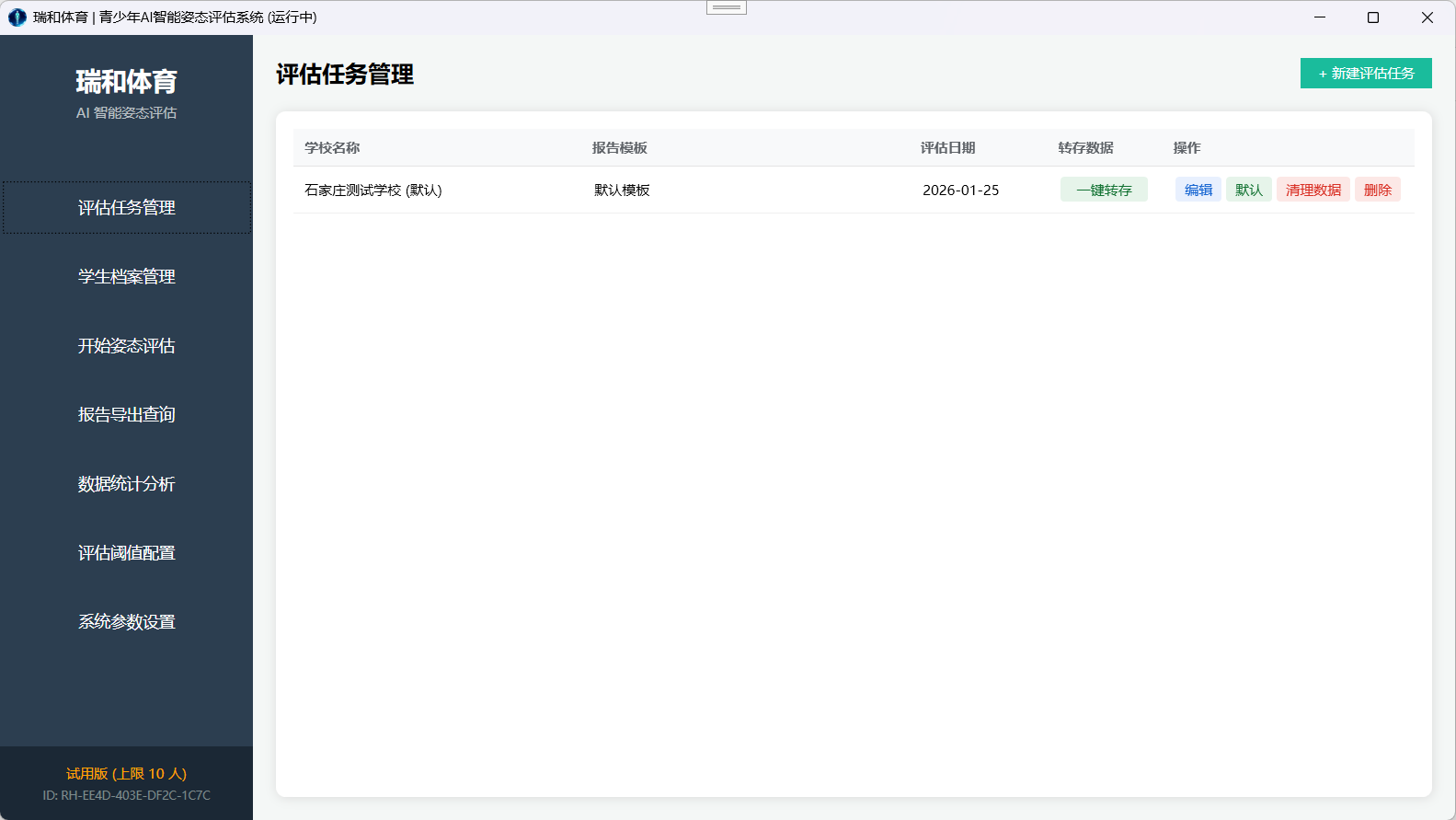The height and width of the screenshot is (820, 1456).
Task: Click the 操作 column header
Action: click(1187, 148)
